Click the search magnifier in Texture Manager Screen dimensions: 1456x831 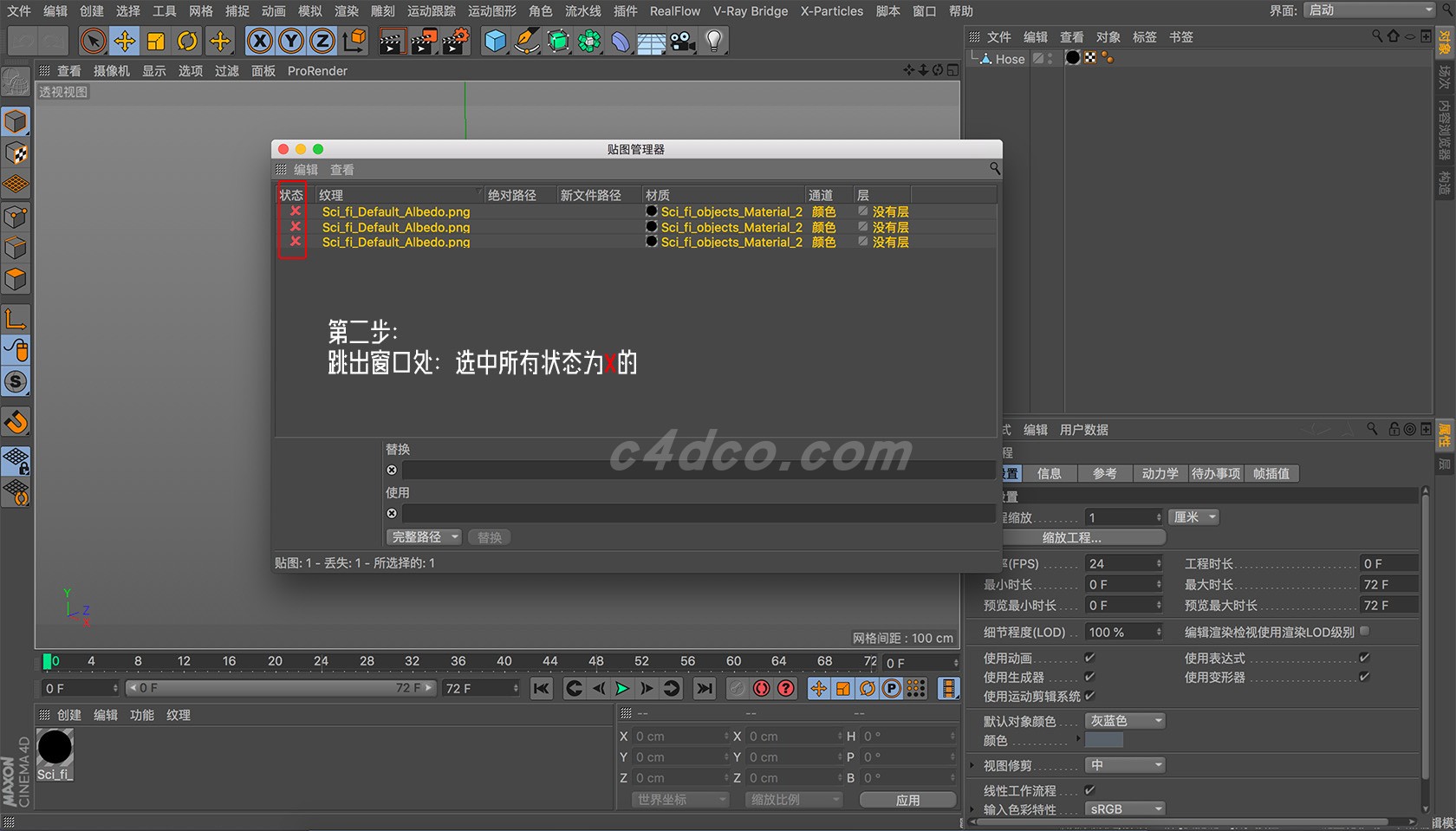pos(994,168)
